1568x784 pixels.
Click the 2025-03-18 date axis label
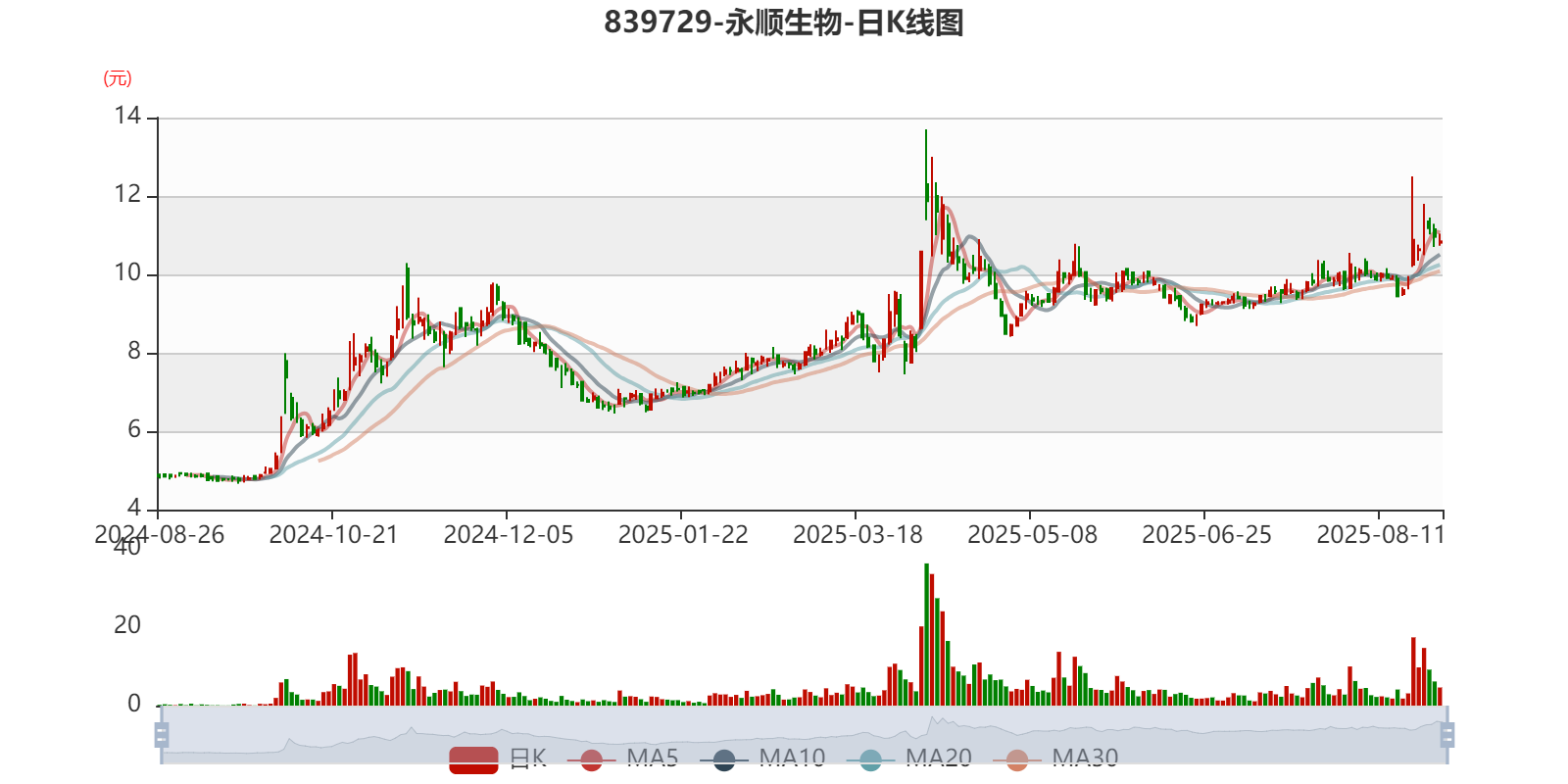pos(857,535)
